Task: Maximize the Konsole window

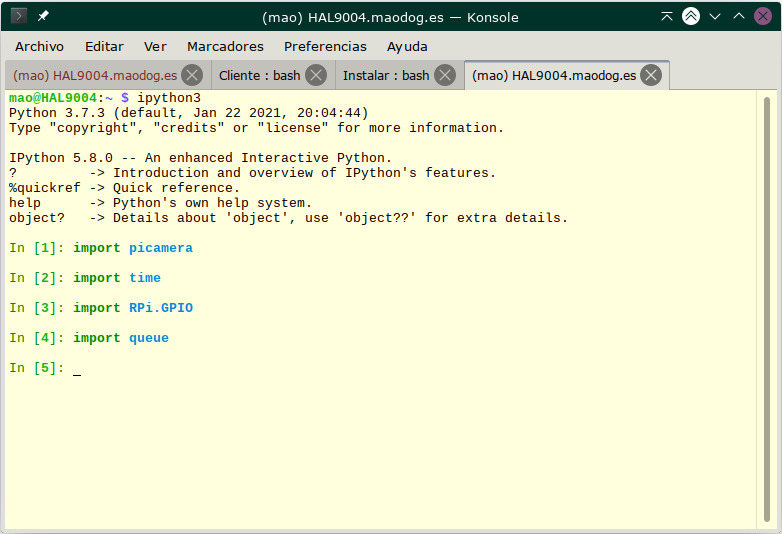Action: coord(739,17)
